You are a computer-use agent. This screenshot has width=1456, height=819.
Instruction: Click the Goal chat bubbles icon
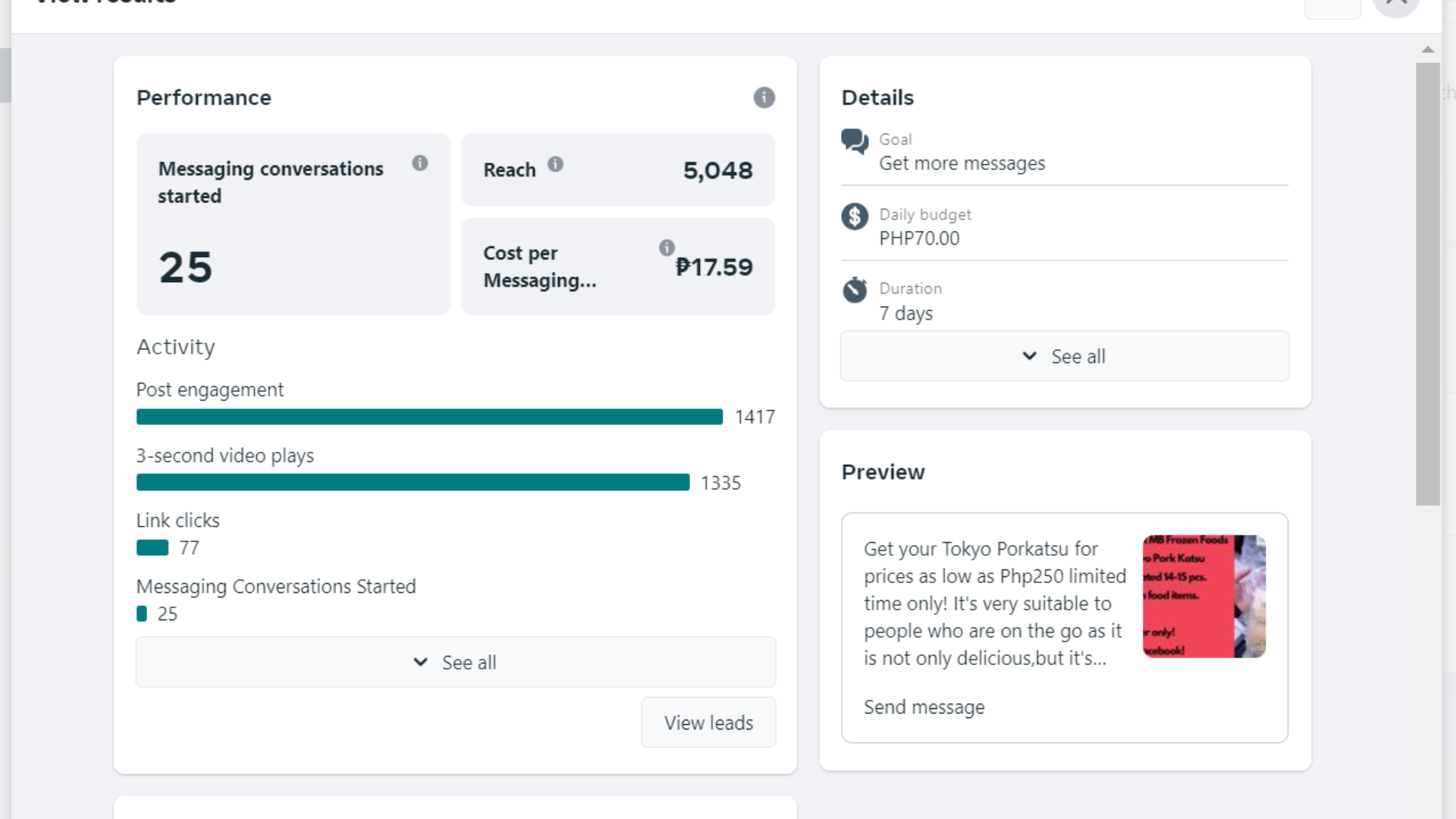[x=855, y=142]
